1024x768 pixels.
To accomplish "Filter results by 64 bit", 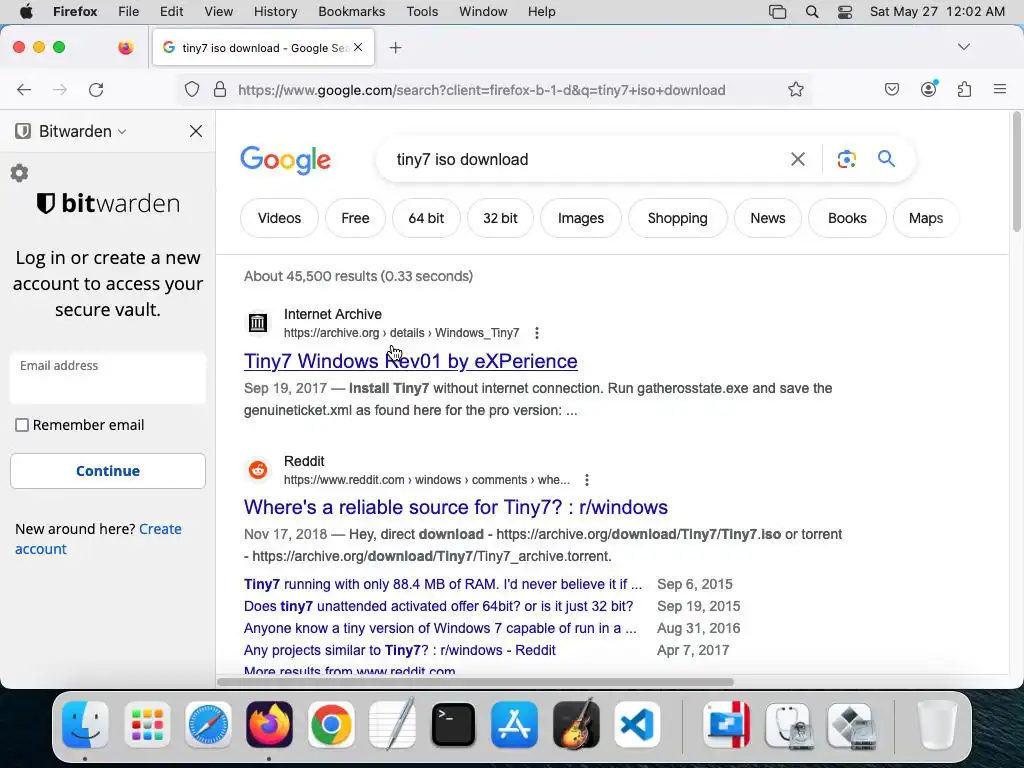I will click(426, 218).
